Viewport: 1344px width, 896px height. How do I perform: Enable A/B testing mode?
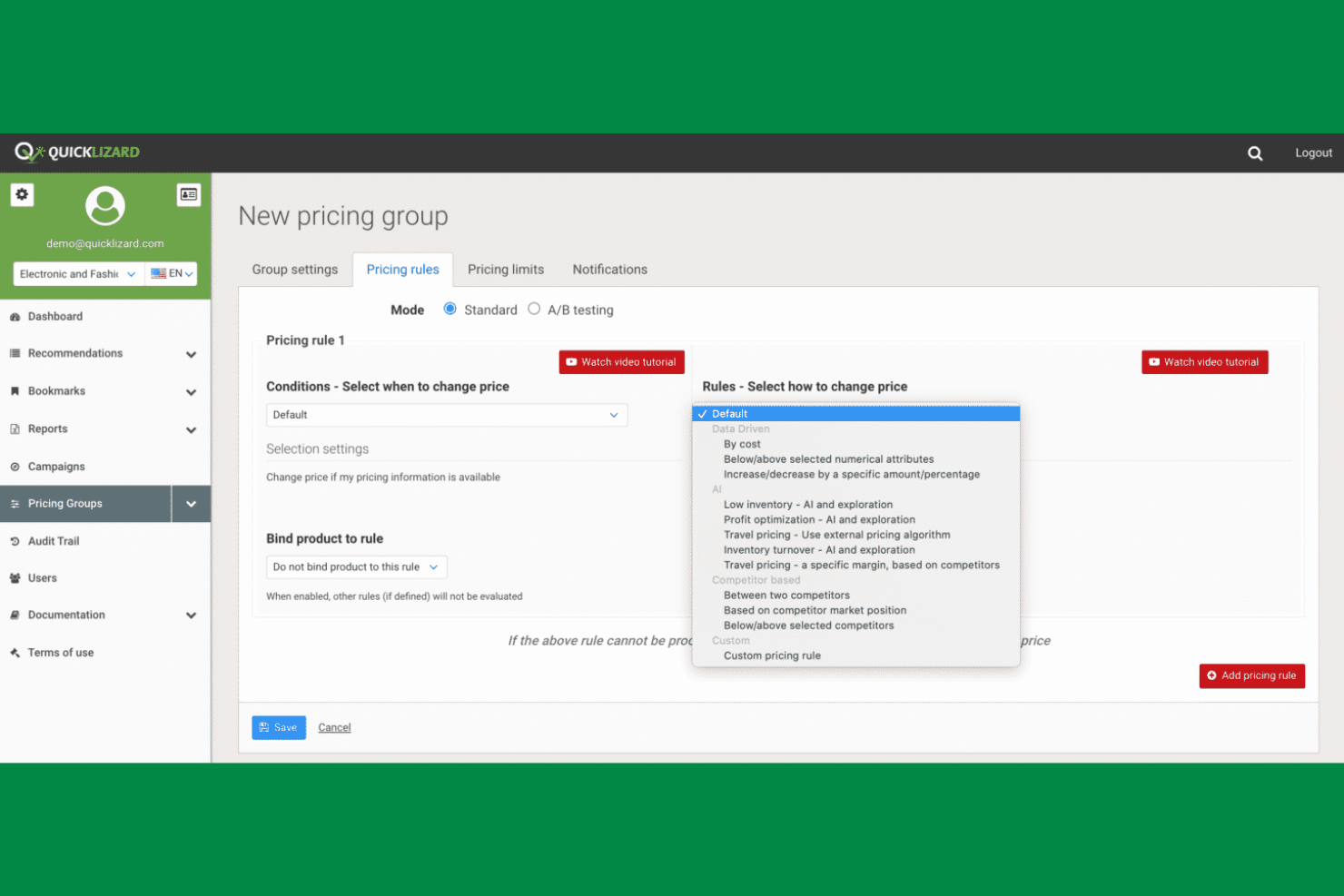point(534,309)
